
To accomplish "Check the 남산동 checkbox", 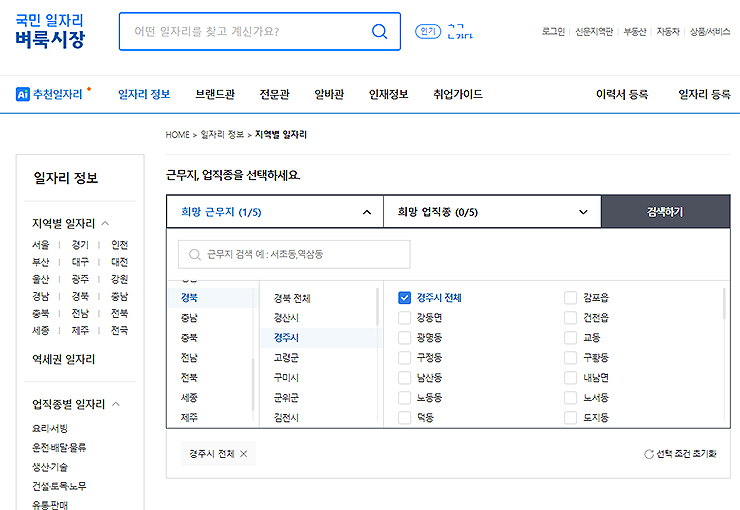I will (x=404, y=377).
